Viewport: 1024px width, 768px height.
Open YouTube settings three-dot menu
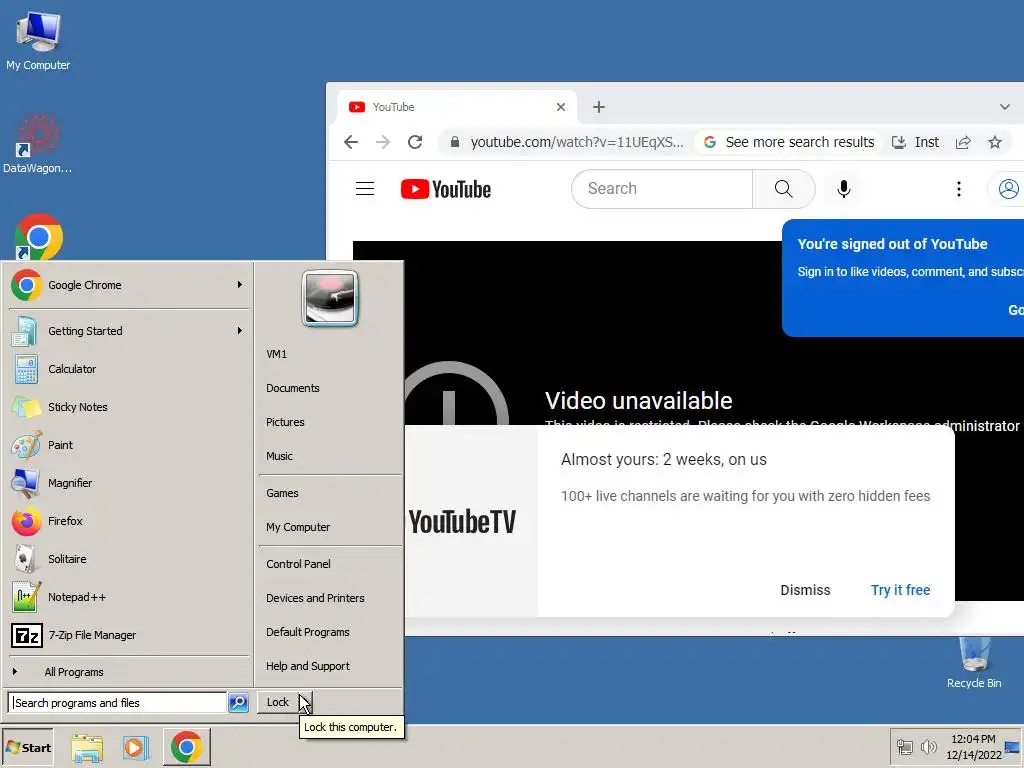(959, 189)
